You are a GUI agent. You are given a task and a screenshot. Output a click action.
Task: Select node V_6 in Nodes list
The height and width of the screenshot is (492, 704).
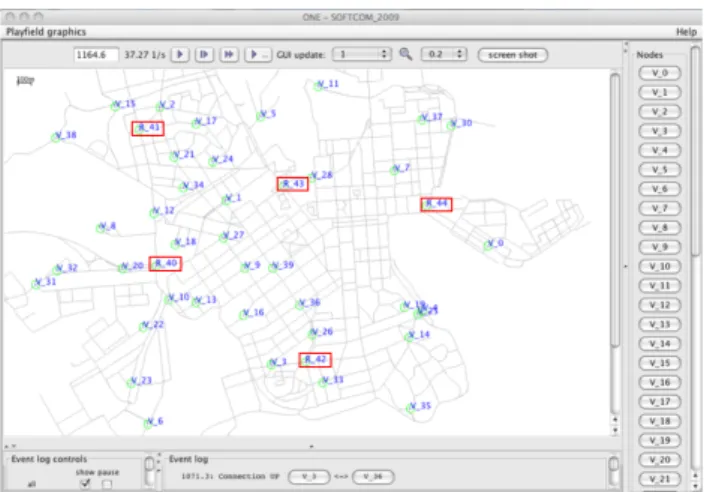[660, 189]
